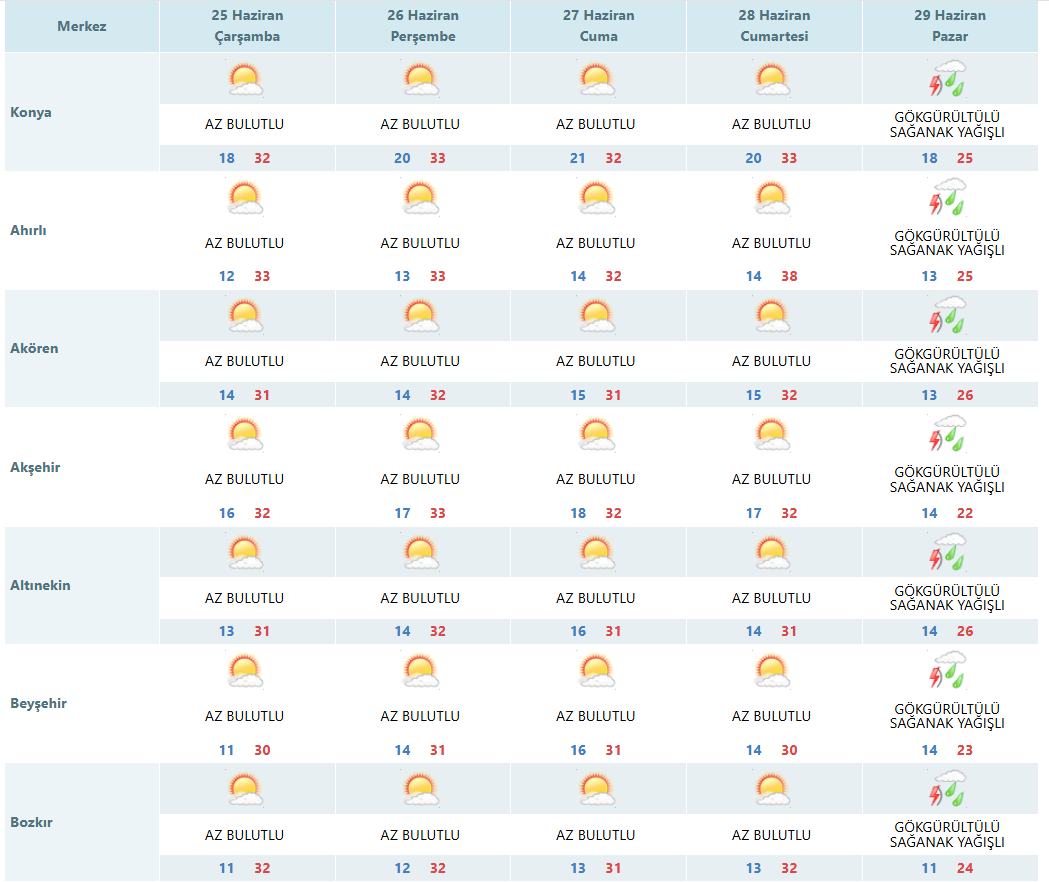
Task: Click the Bozkır row label
Action: (x=31, y=822)
